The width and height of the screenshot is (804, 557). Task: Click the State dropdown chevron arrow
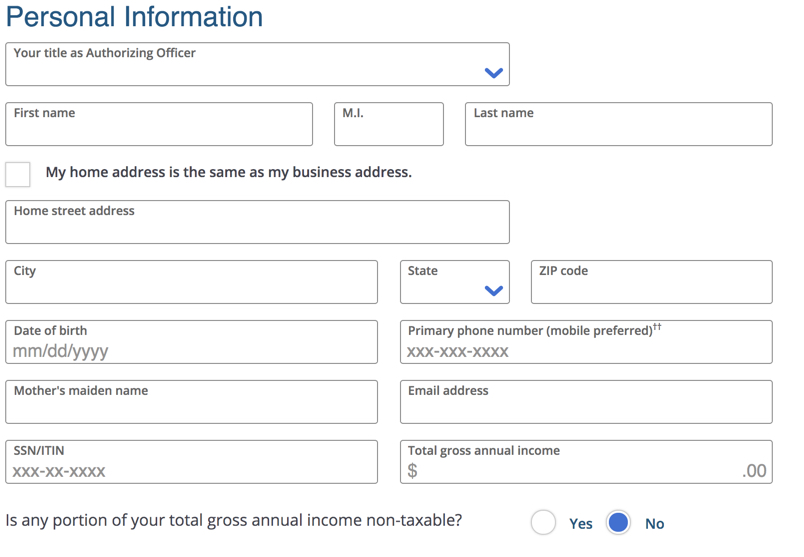(493, 291)
